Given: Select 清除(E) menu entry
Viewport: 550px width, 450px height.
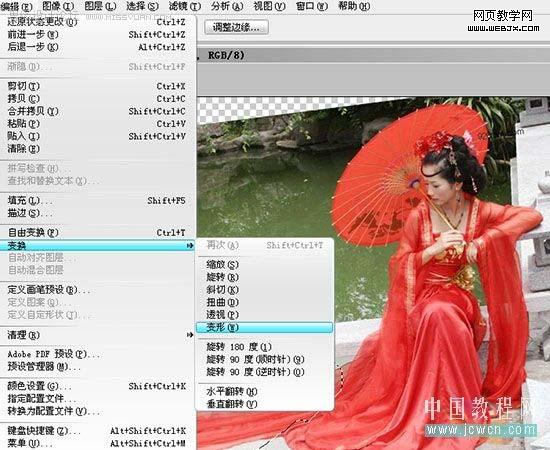Looking at the screenshot, I should (97, 149).
